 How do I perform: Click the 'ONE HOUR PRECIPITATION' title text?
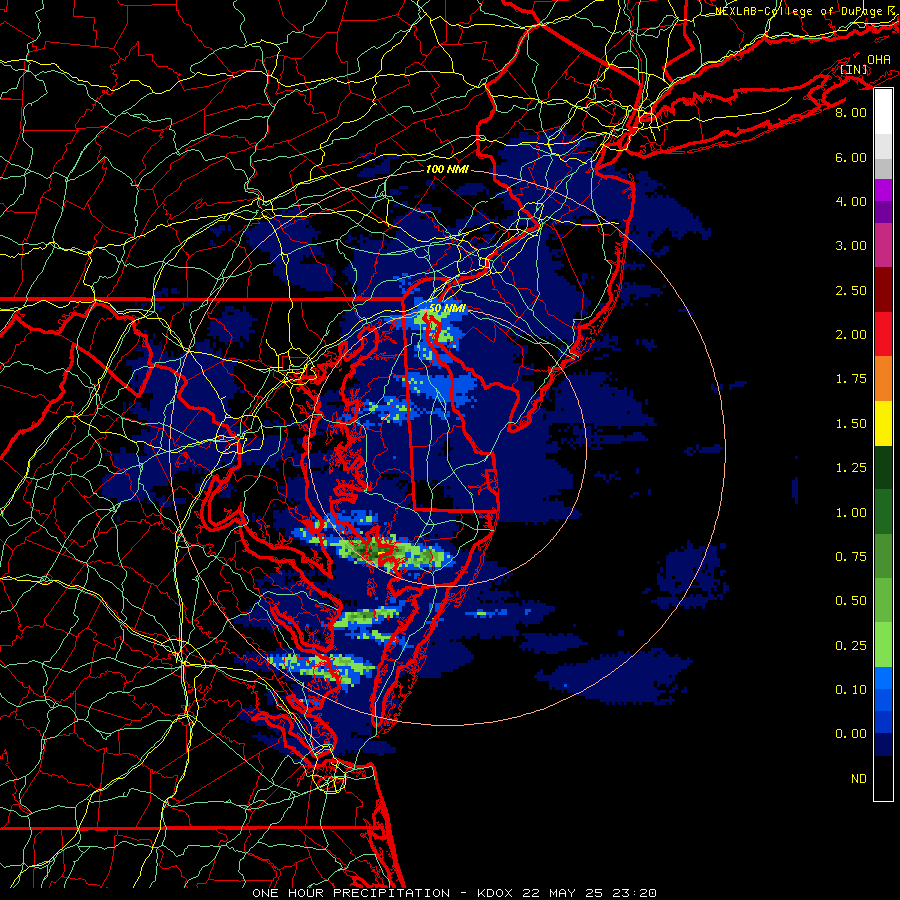click(351, 893)
